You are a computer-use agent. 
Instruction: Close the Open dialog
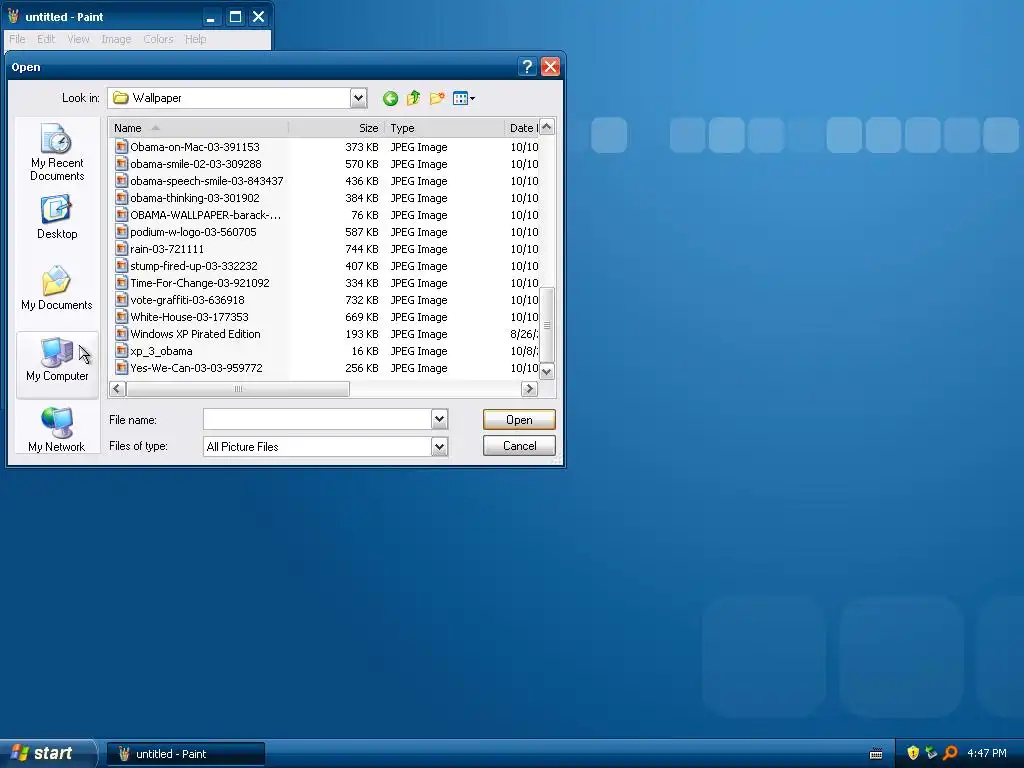(551, 67)
